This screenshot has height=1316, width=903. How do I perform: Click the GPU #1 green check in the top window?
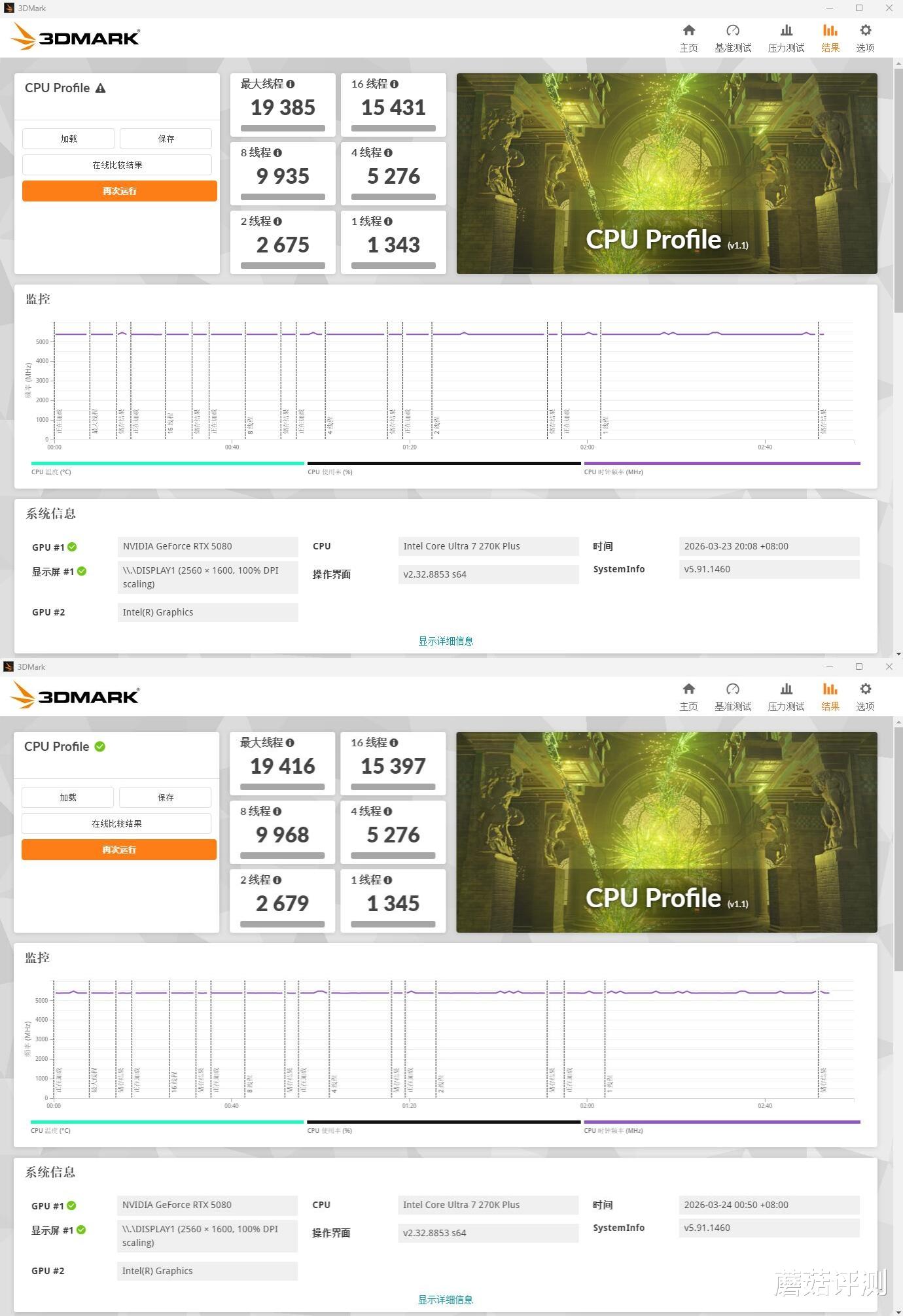pos(72,547)
